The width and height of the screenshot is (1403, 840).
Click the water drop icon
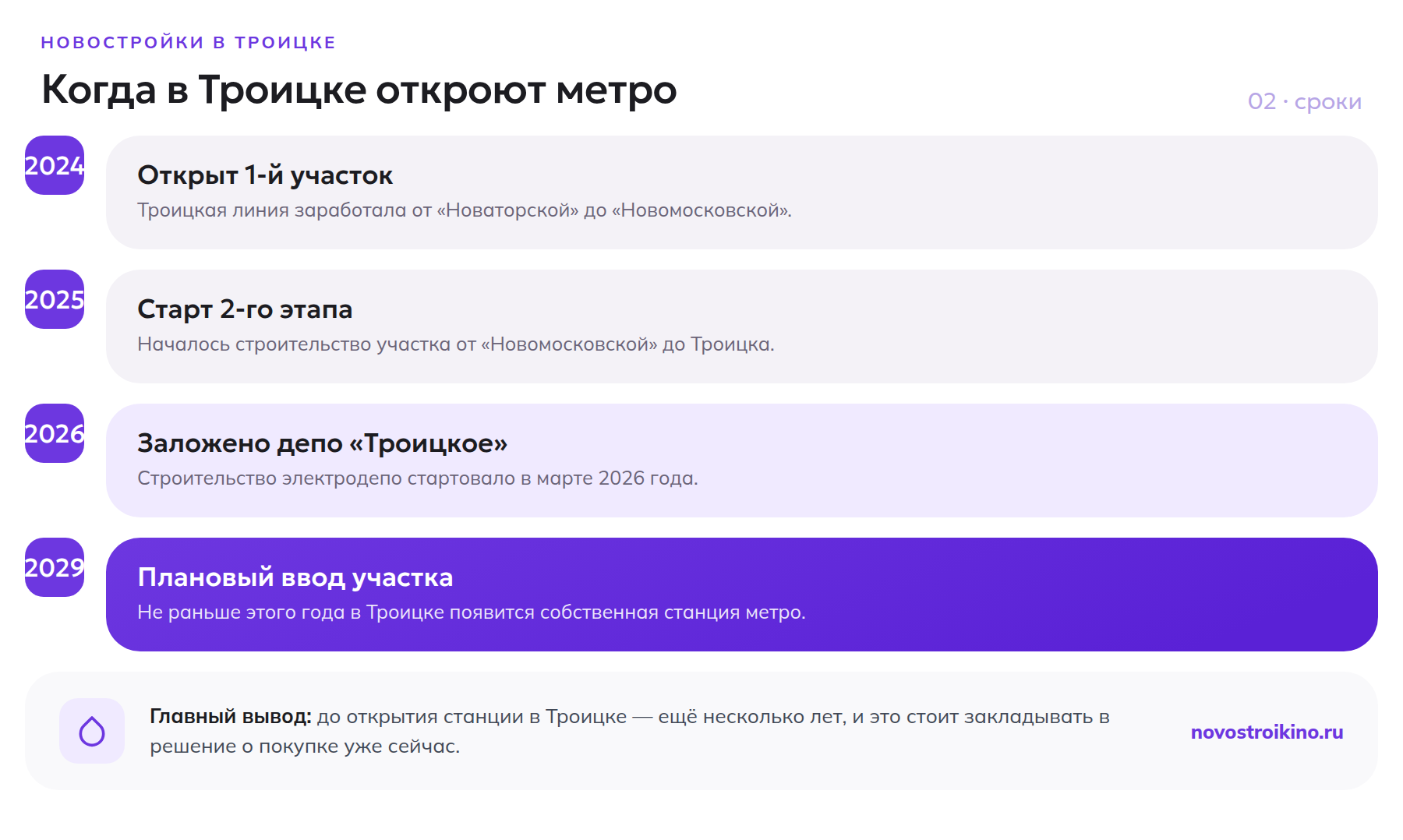pyautogui.click(x=92, y=731)
